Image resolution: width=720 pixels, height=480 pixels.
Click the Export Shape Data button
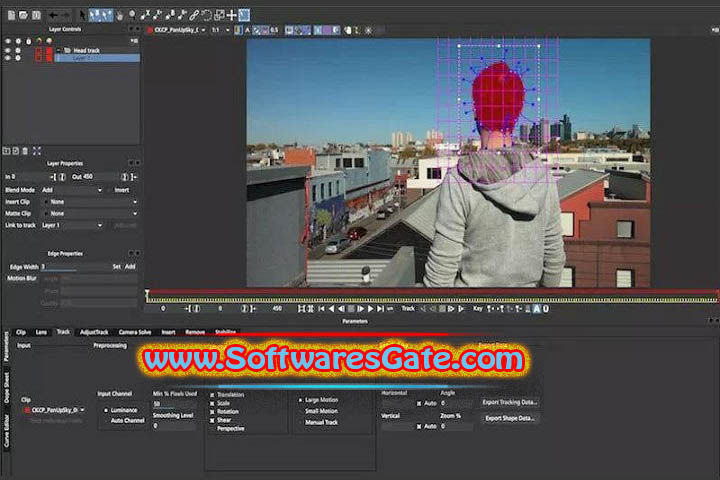(x=510, y=418)
